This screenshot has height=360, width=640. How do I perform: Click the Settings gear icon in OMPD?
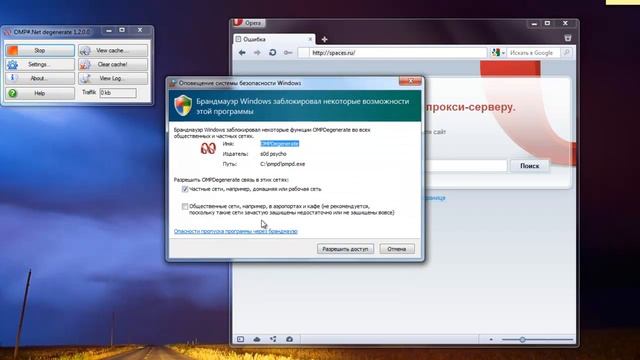pos(13,64)
